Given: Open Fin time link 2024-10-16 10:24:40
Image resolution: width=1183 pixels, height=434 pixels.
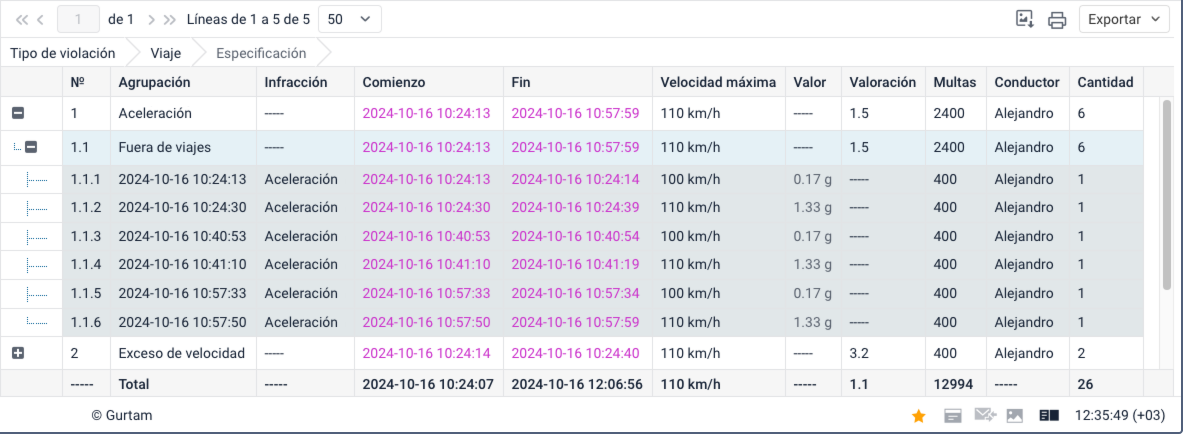Looking at the screenshot, I should click(x=575, y=353).
